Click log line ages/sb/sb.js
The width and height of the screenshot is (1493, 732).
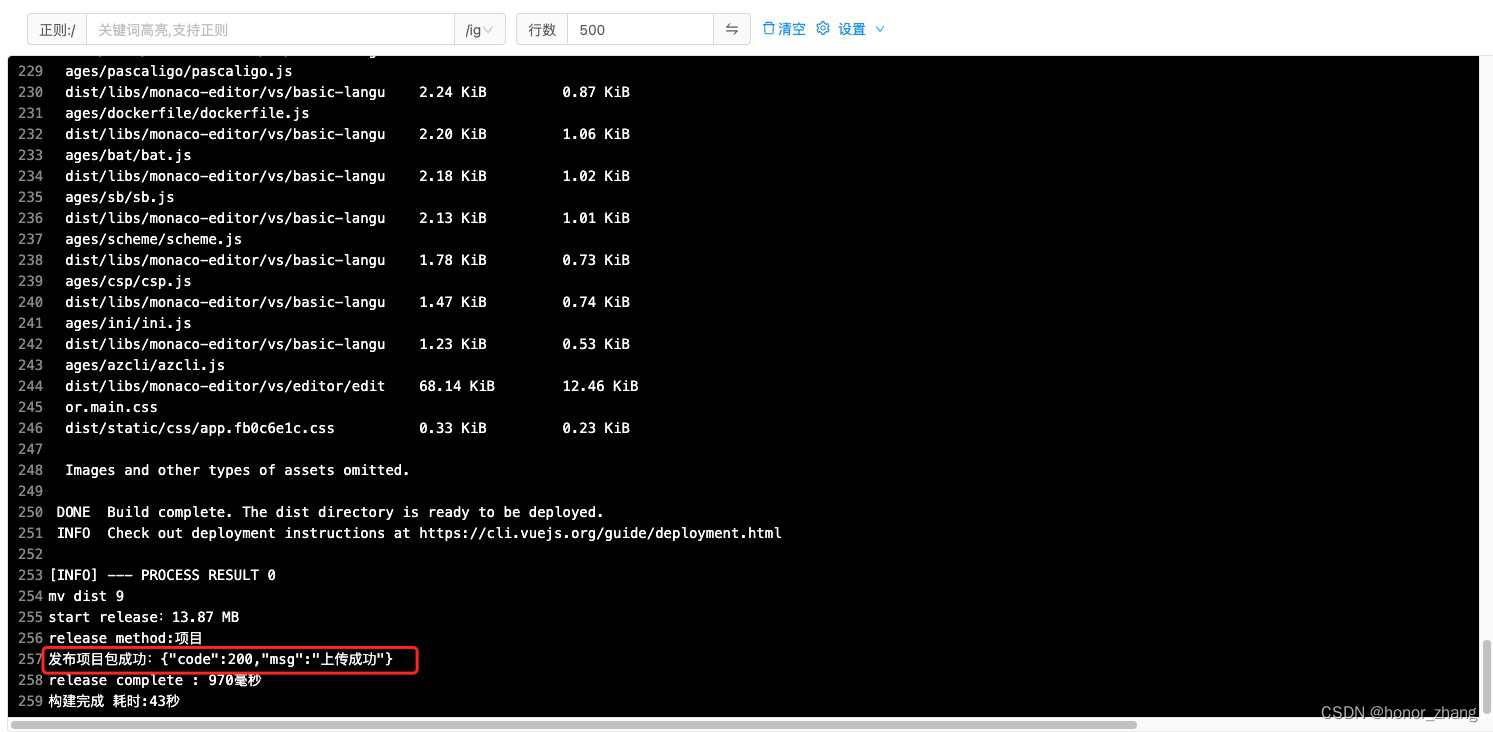click(120, 197)
